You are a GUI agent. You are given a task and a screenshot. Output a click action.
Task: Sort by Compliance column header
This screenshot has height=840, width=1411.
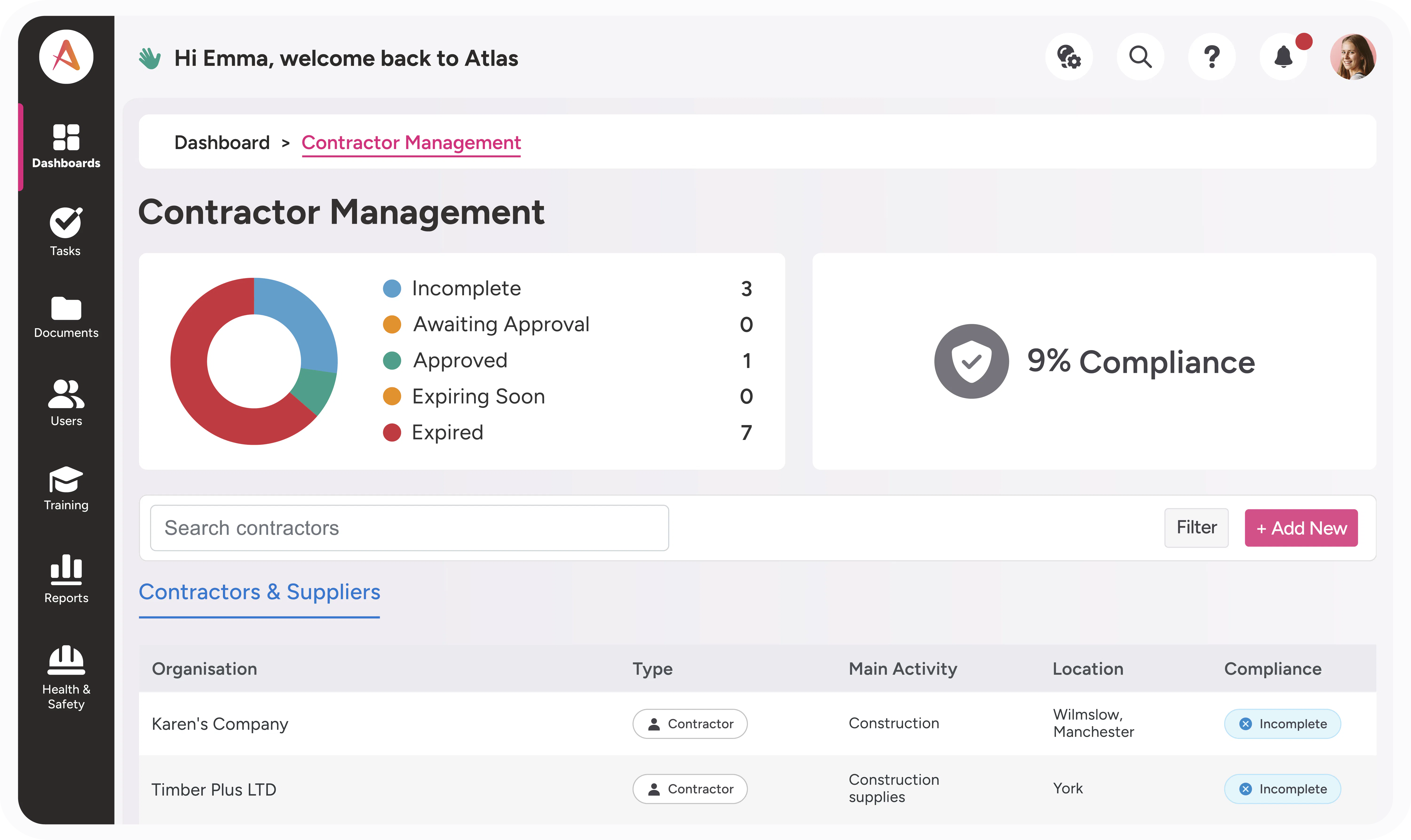pyautogui.click(x=1273, y=669)
